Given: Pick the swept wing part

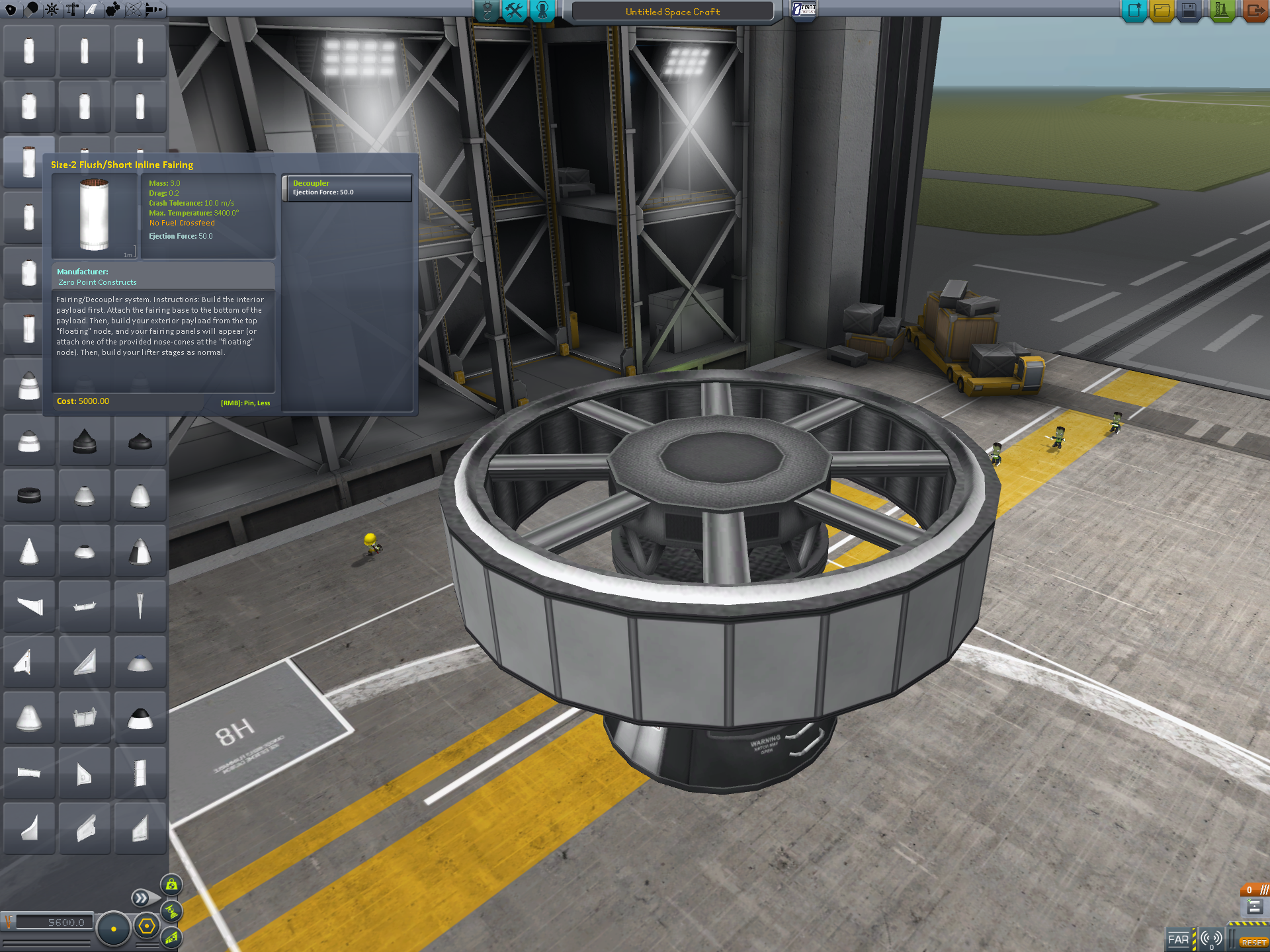Looking at the screenshot, I should 29,608.
